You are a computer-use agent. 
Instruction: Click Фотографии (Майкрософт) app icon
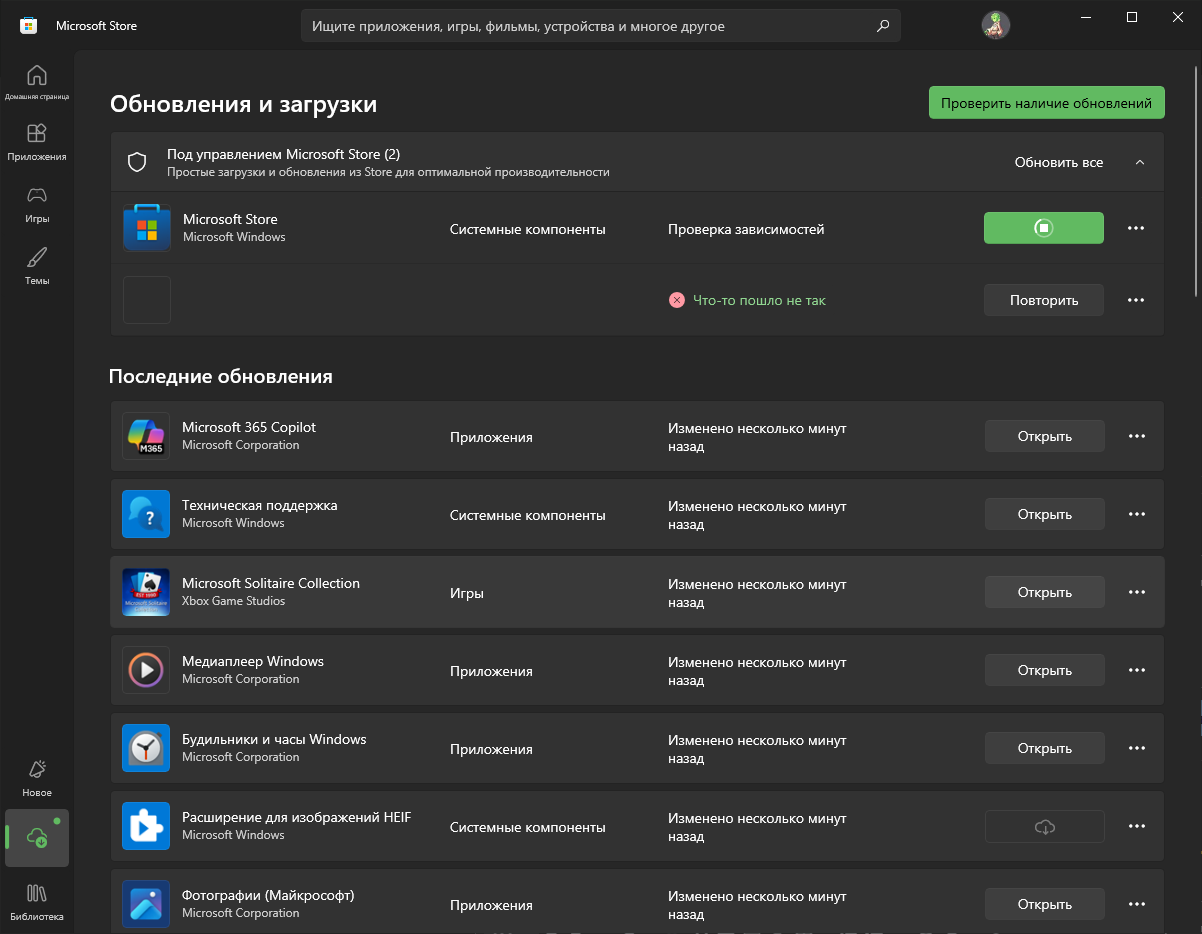pos(146,904)
